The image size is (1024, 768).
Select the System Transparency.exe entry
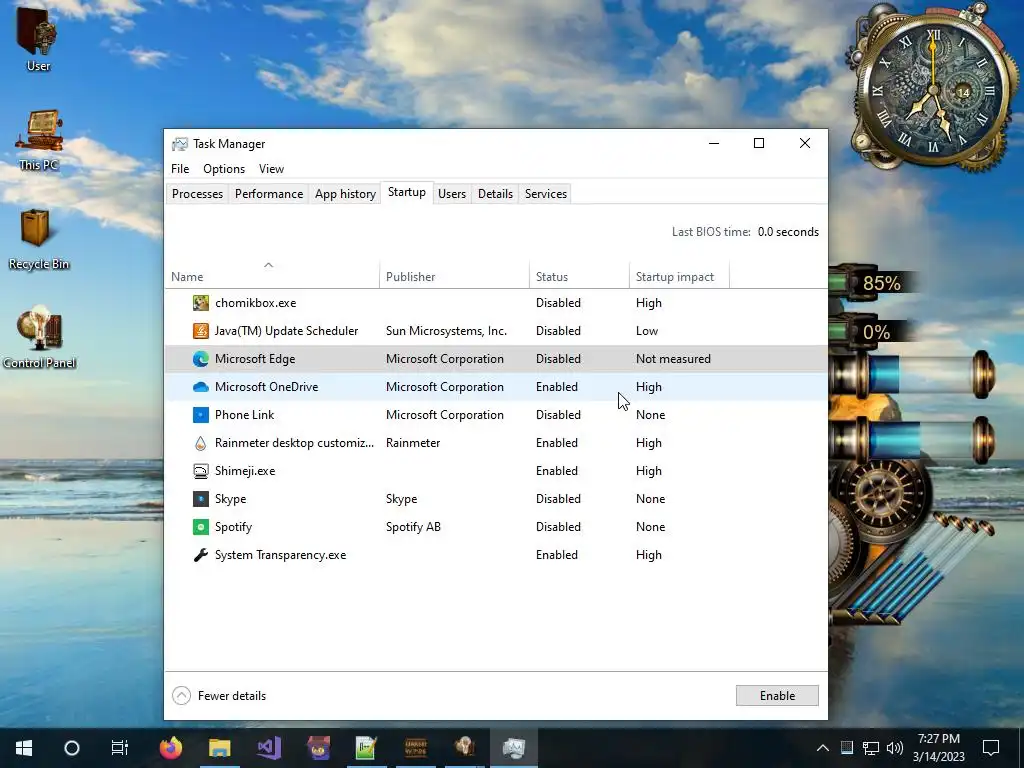[x=280, y=555]
